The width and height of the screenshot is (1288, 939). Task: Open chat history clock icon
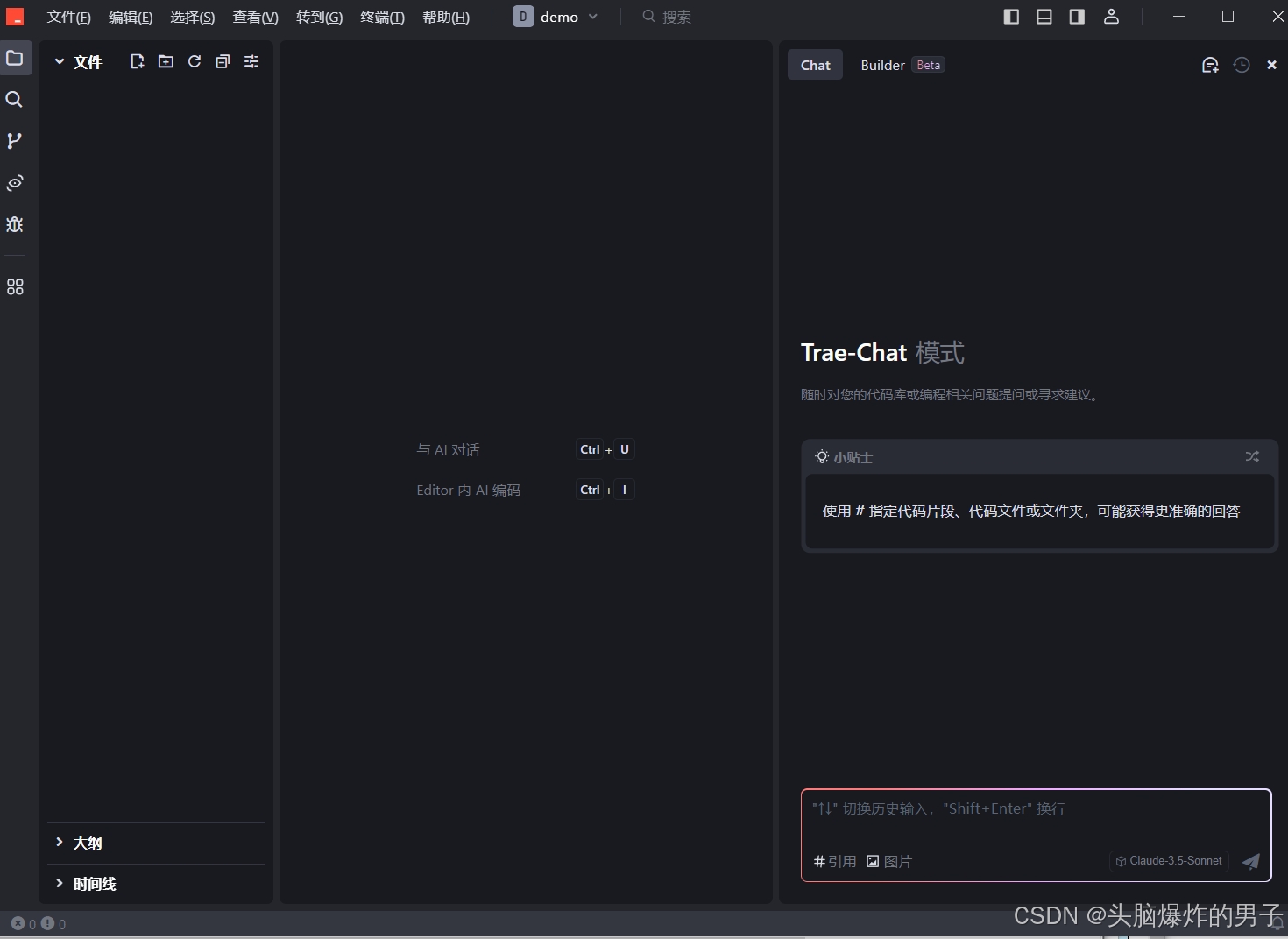[1242, 65]
